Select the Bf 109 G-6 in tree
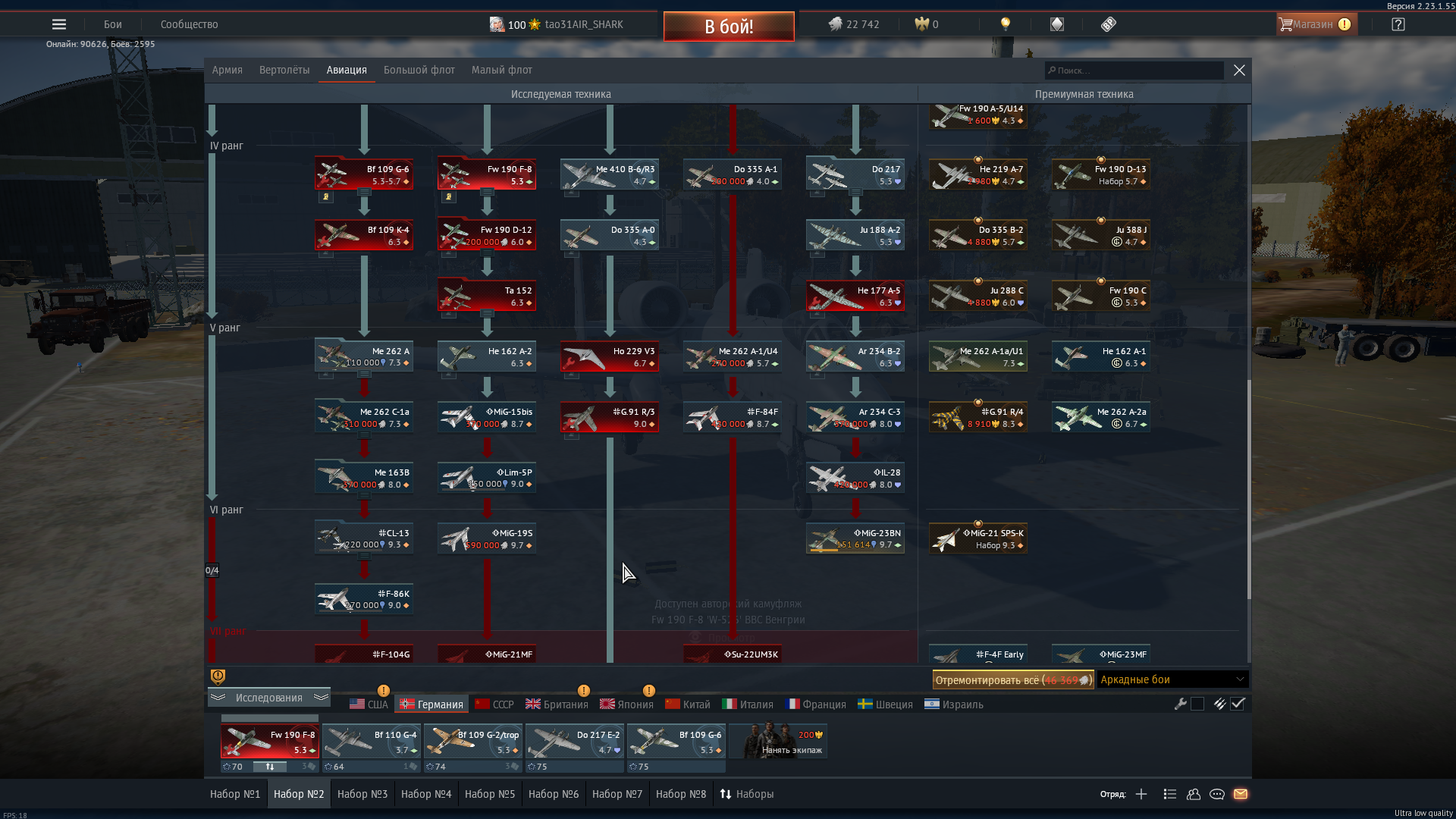 (x=364, y=174)
